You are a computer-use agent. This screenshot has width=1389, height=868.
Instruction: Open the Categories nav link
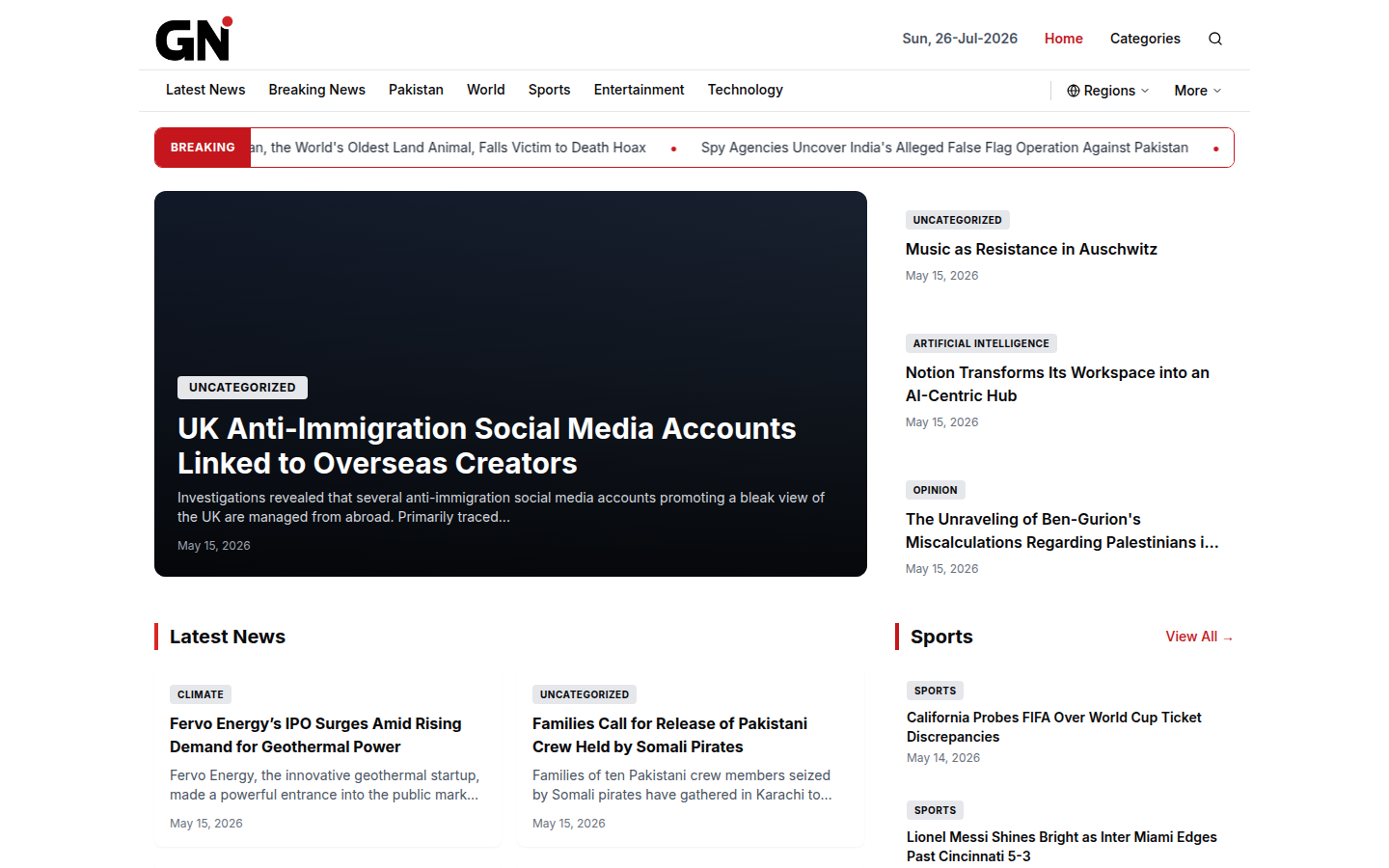(x=1145, y=39)
